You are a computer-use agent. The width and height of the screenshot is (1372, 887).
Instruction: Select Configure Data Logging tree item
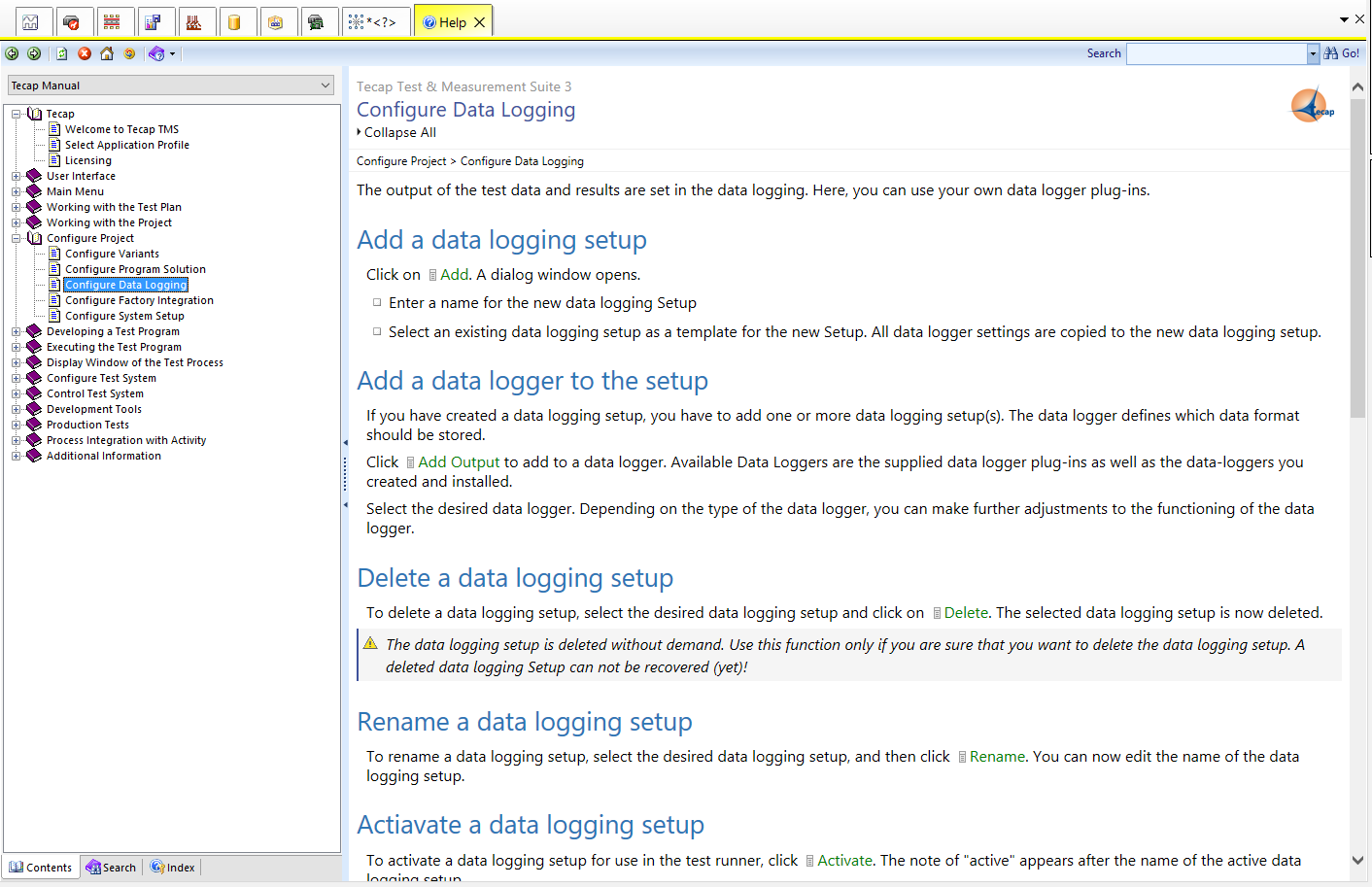[125, 285]
